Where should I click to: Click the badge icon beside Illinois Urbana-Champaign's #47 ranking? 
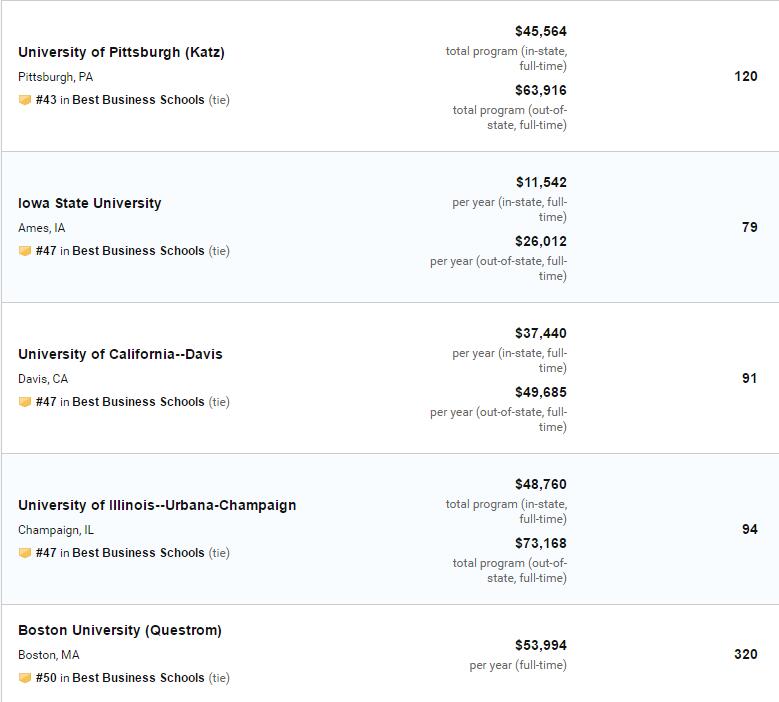coord(25,553)
